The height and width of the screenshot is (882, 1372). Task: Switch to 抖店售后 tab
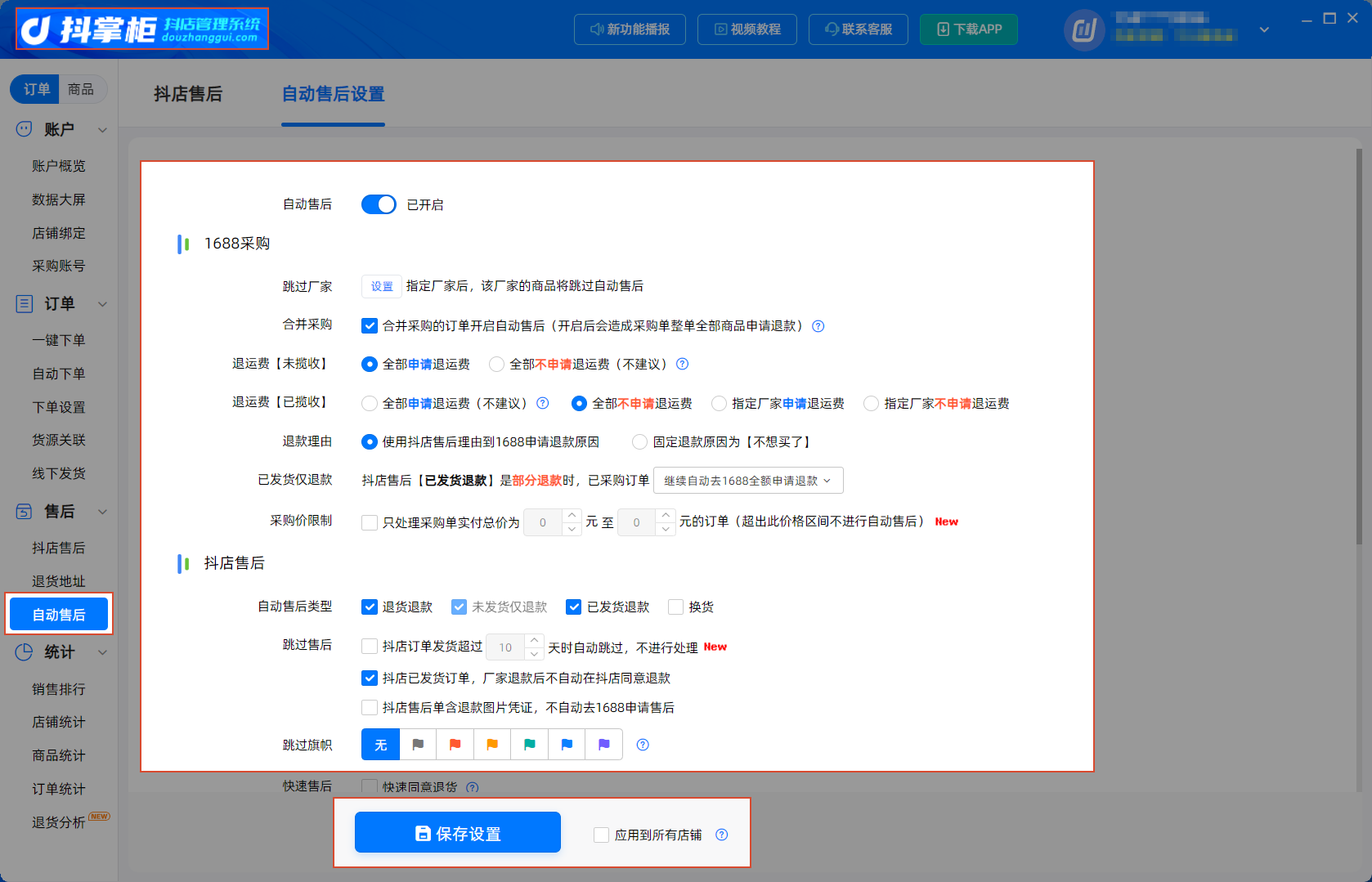pyautogui.click(x=188, y=95)
